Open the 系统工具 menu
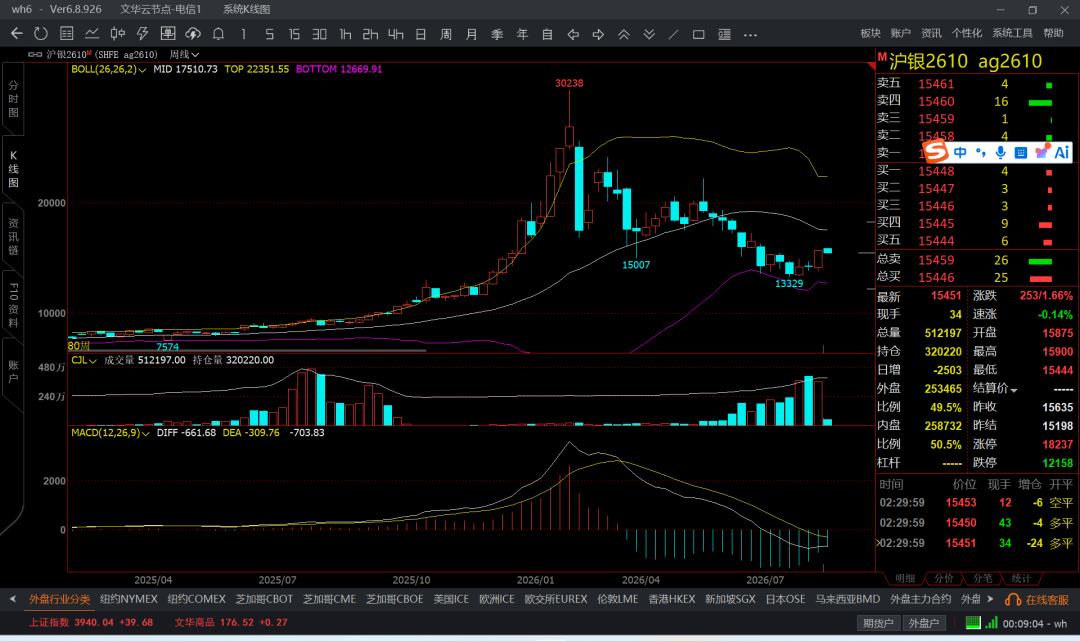 click(x=1012, y=33)
